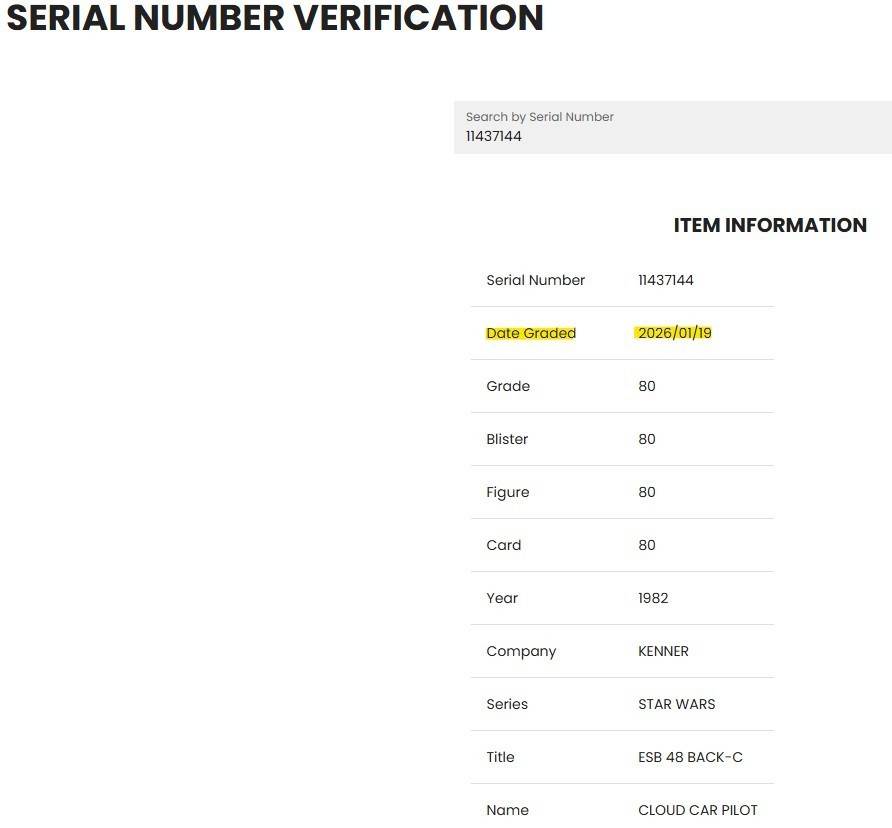Click the Grade row label
This screenshot has height=828, width=892.
click(x=508, y=386)
